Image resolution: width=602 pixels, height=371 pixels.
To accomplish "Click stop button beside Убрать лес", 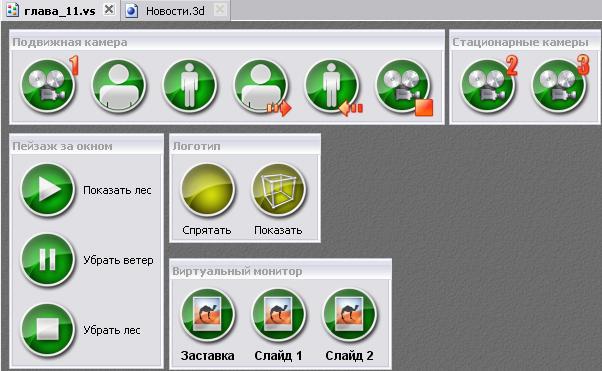I will 48,330.
